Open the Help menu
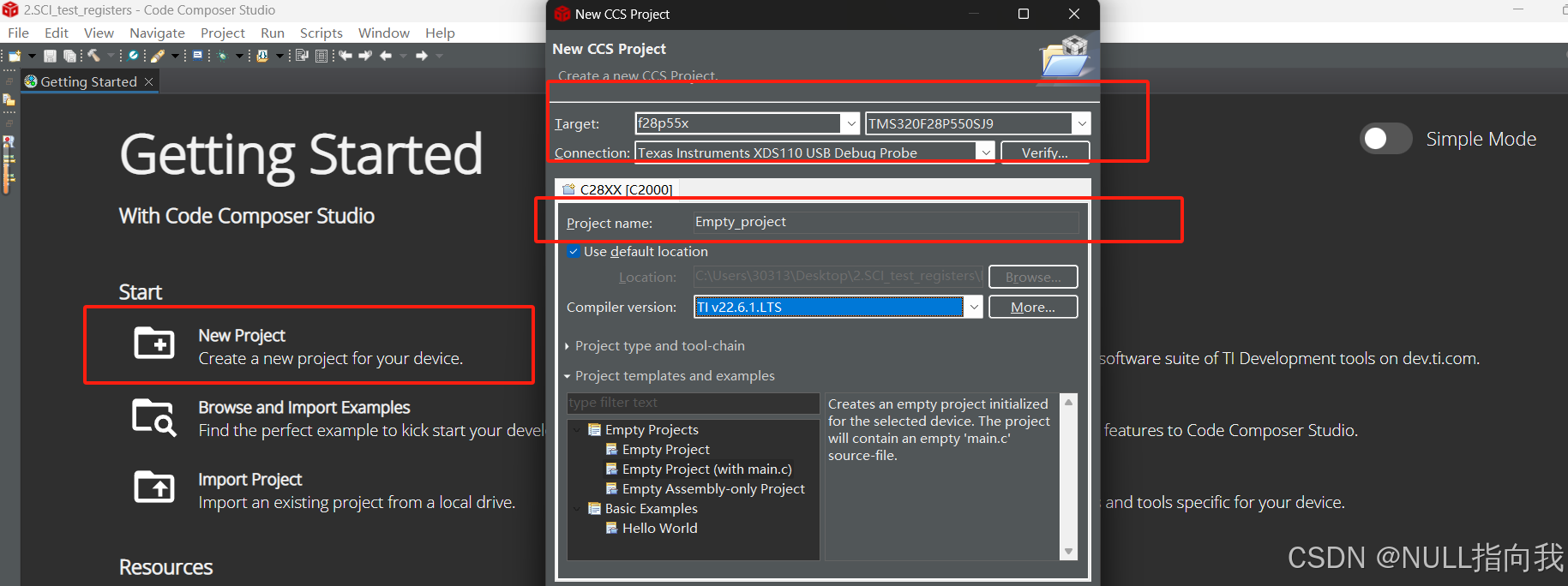Screen dimensions: 1568x586 (x=440, y=33)
